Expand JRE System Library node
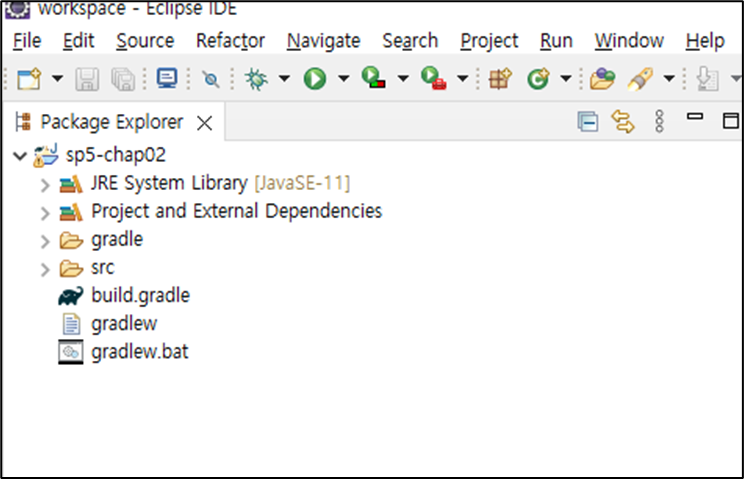 (45, 185)
